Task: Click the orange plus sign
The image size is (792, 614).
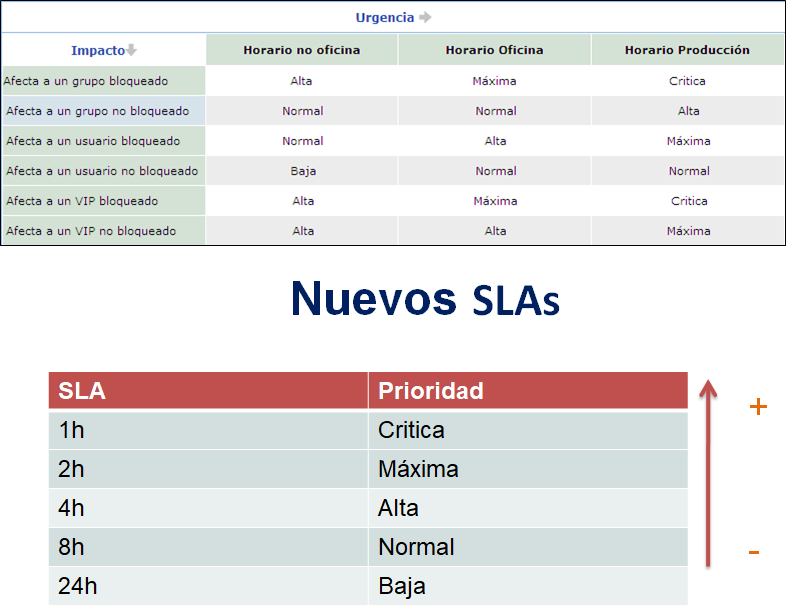Action: tap(758, 407)
